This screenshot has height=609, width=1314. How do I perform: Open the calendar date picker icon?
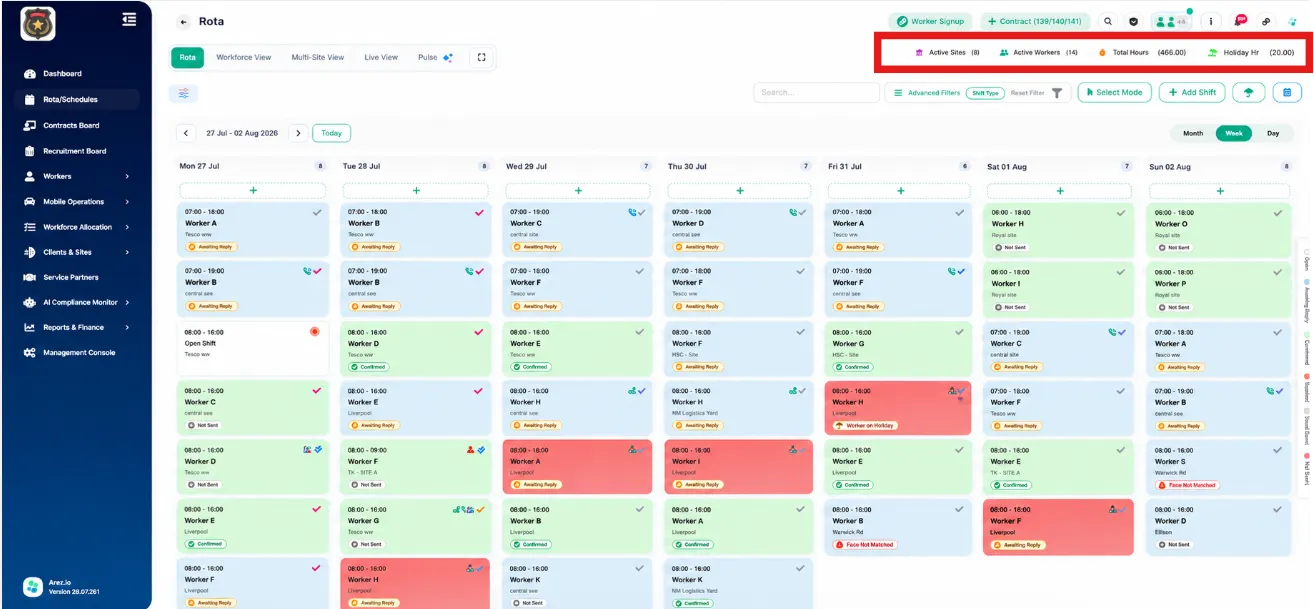tap(1287, 92)
